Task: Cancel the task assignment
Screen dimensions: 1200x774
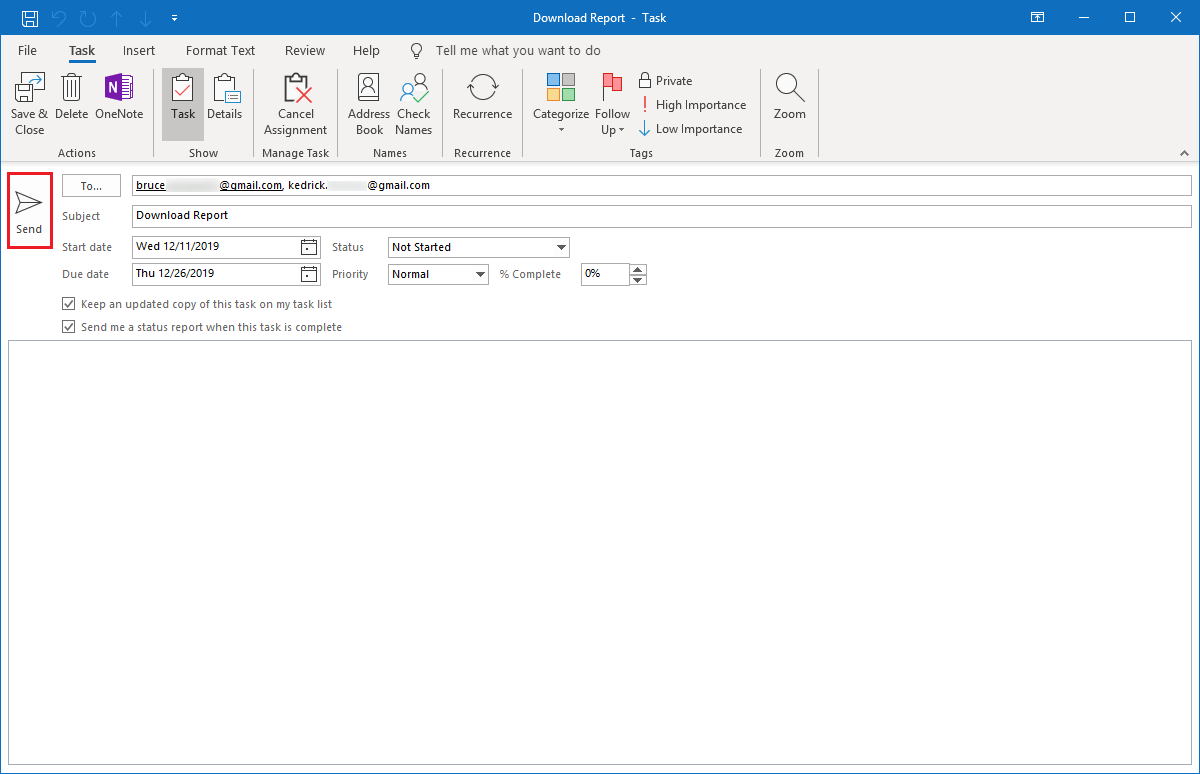Action: tap(295, 105)
